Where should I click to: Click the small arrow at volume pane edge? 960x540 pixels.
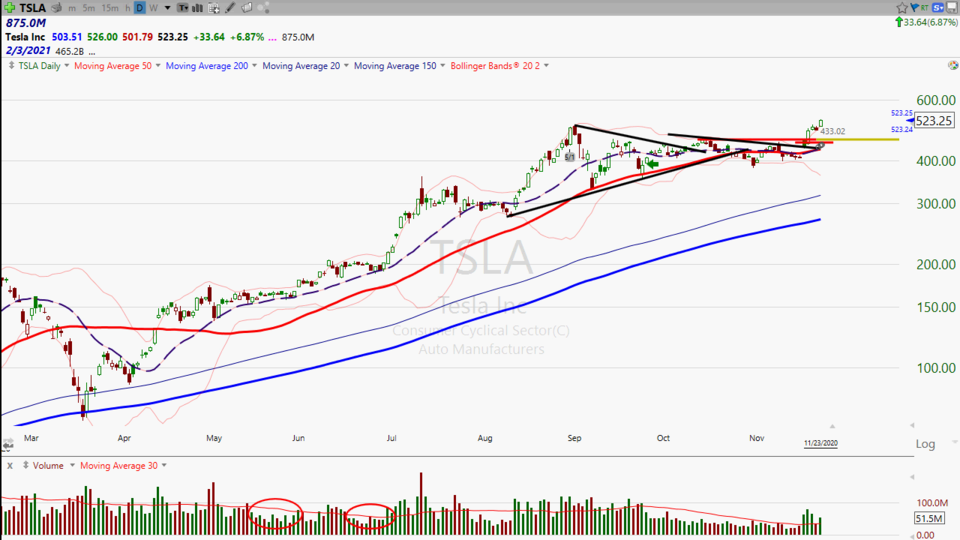click(x=912, y=477)
